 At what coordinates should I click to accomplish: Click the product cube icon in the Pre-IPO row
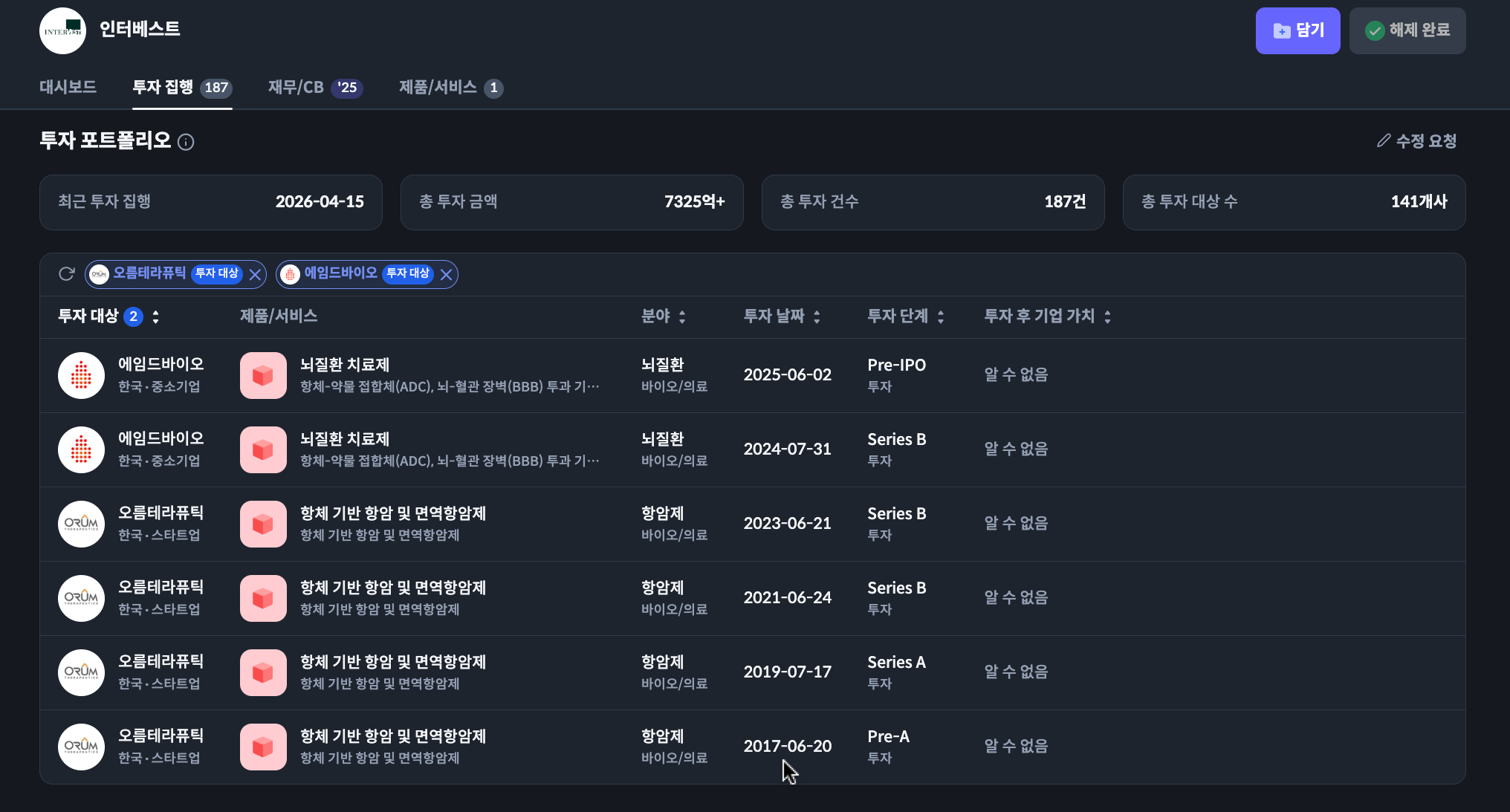tap(263, 375)
